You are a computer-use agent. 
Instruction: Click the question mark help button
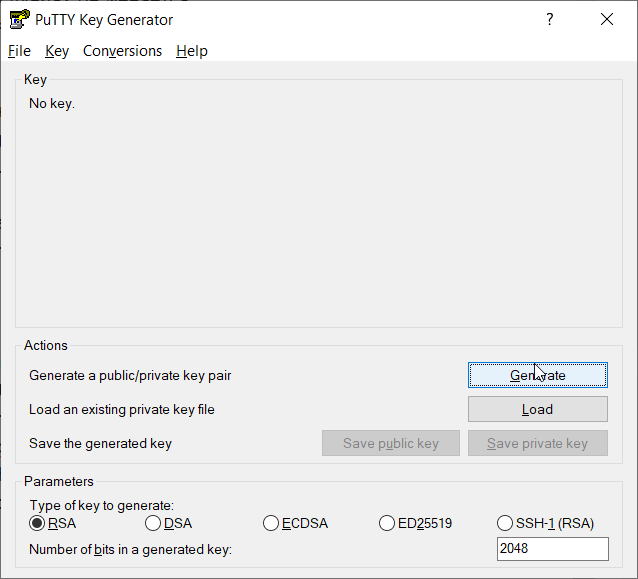pos(549,19)
